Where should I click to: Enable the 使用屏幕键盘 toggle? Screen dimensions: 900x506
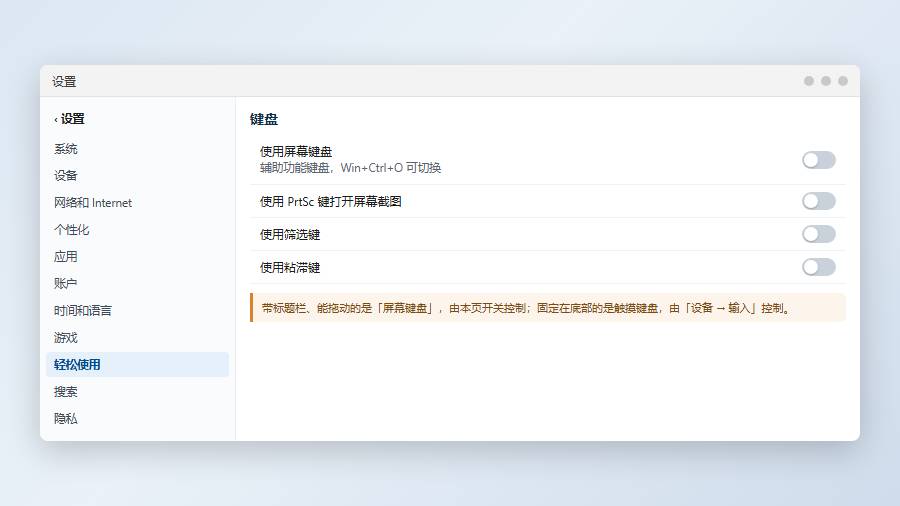[818, 160]
